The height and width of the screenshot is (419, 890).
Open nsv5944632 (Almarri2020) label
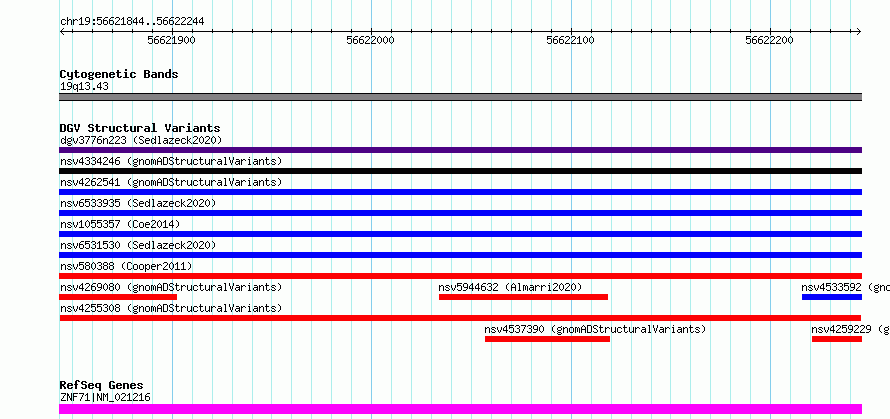(510, 287)
